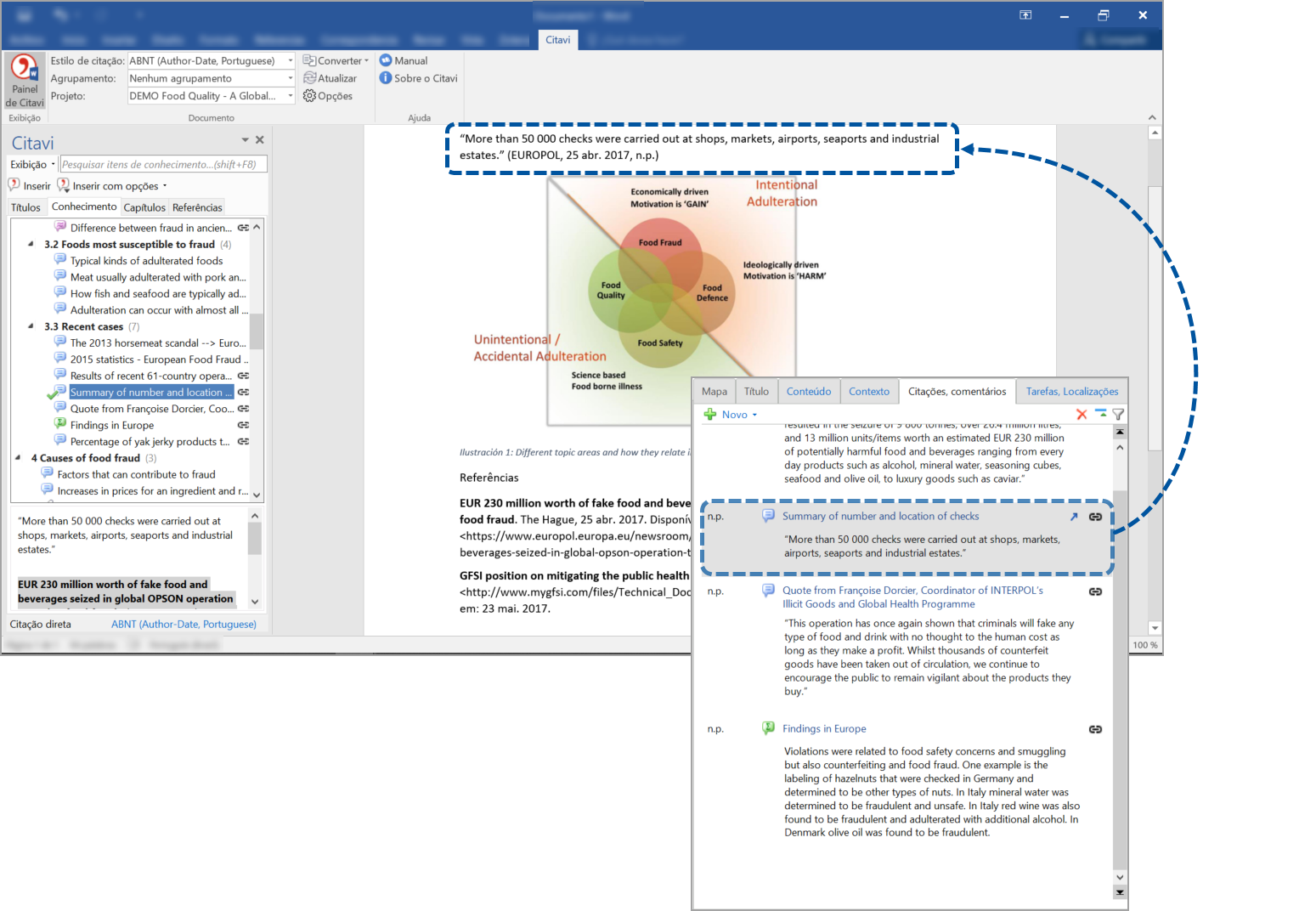Viewport: 1316px width, 911px height.
Task: Select Typical kinds of adulterated foods
Action: pos(146,261)
